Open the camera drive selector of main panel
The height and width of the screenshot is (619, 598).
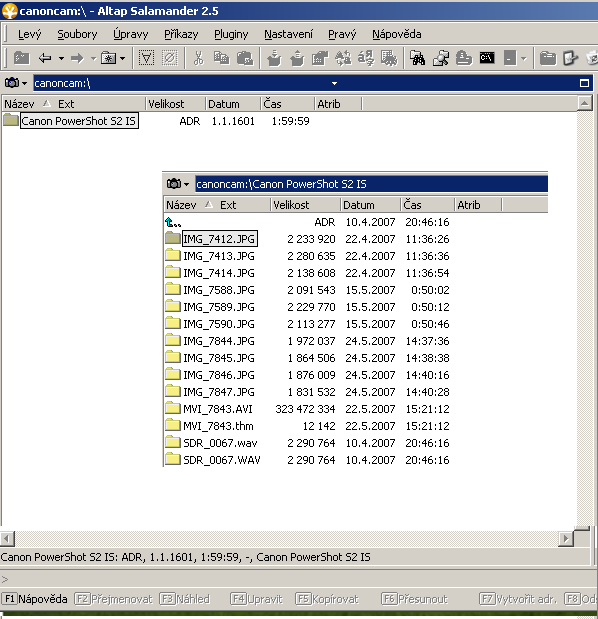point(15,83)
